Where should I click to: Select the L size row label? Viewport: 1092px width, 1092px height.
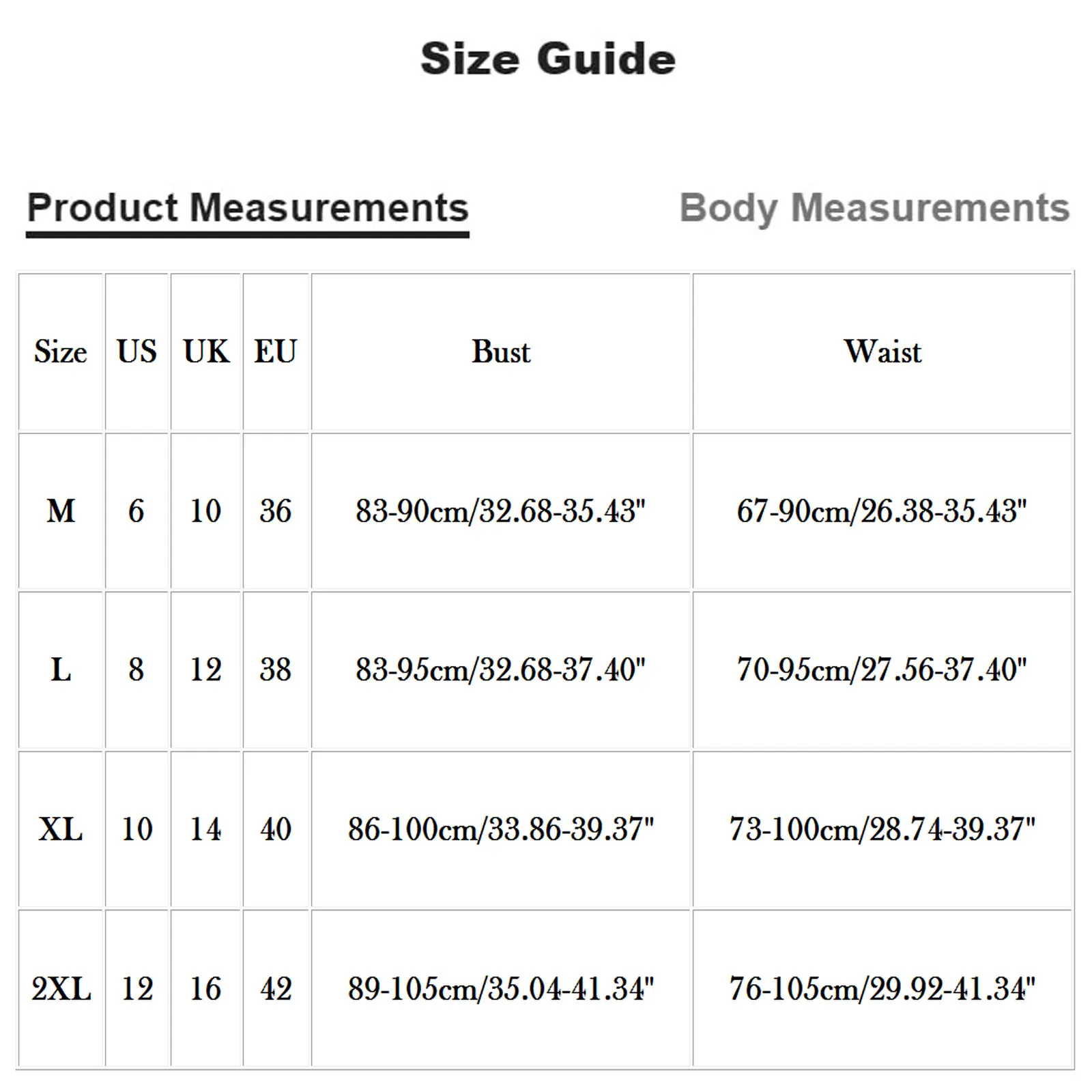tap(61, 670)
